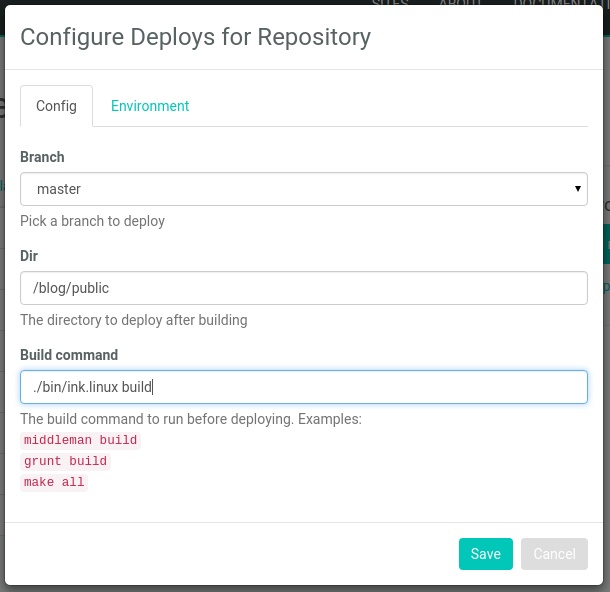Viewport: 610px width, 592px height.
Task: Focus the Build command text field
Action: click(303, 387)
